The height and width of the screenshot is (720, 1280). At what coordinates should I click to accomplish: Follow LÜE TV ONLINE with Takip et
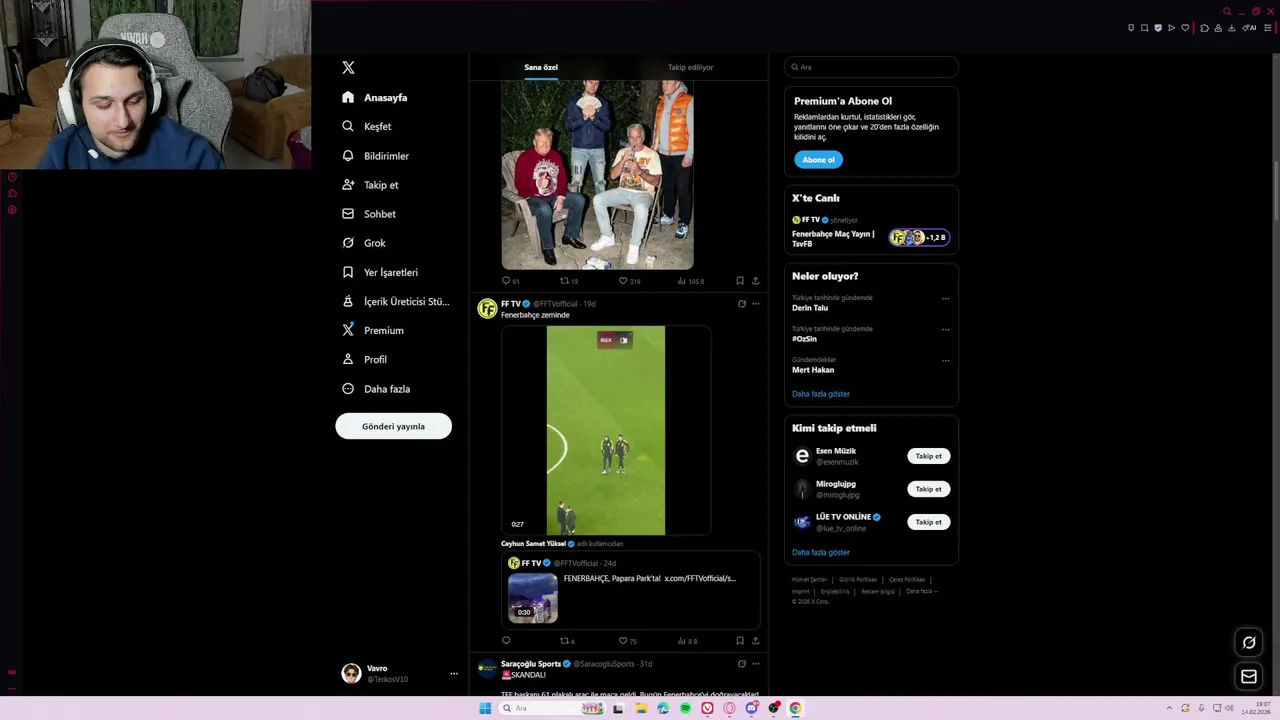tap(928, 522)
